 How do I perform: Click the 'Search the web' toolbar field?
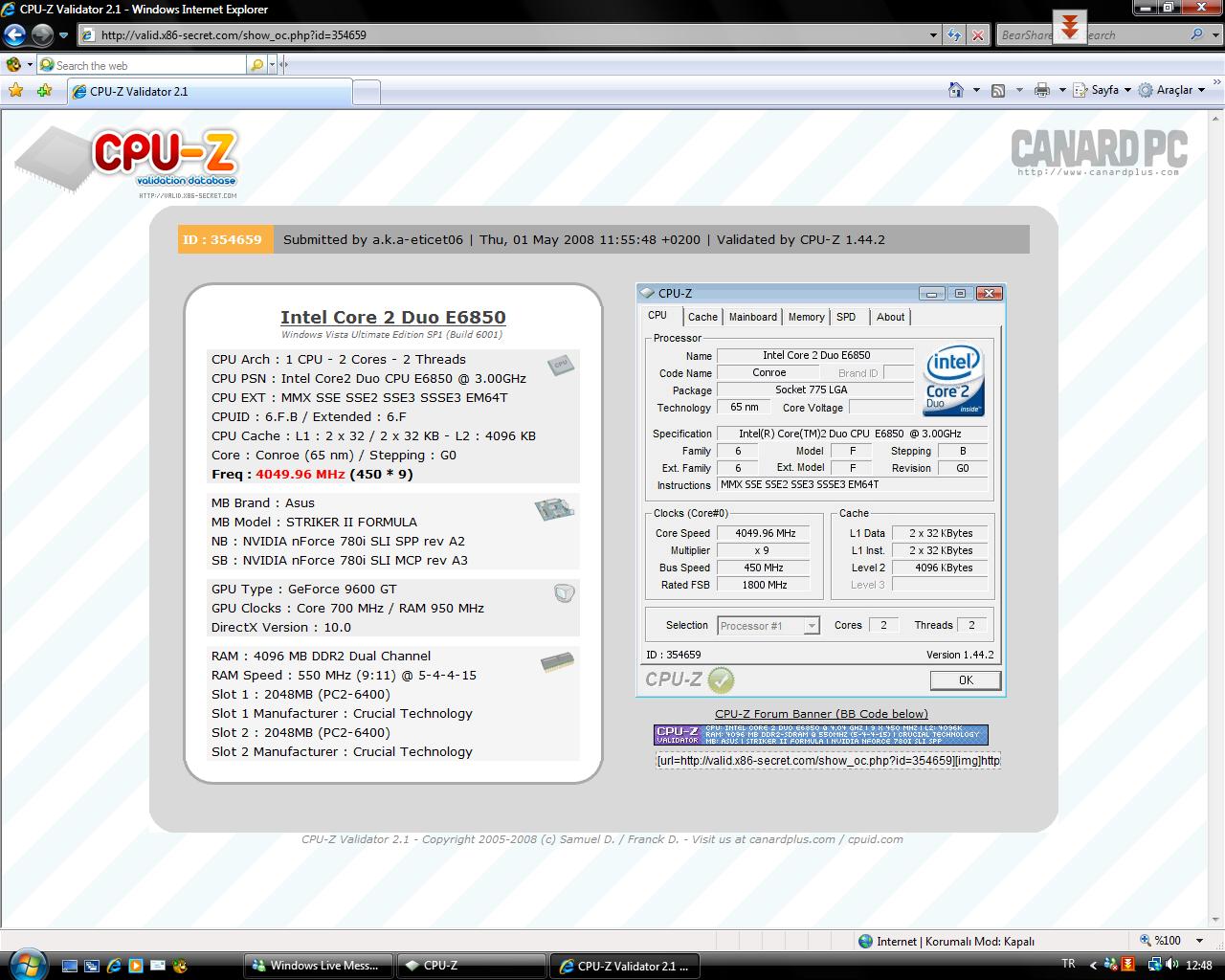(142, 65)
